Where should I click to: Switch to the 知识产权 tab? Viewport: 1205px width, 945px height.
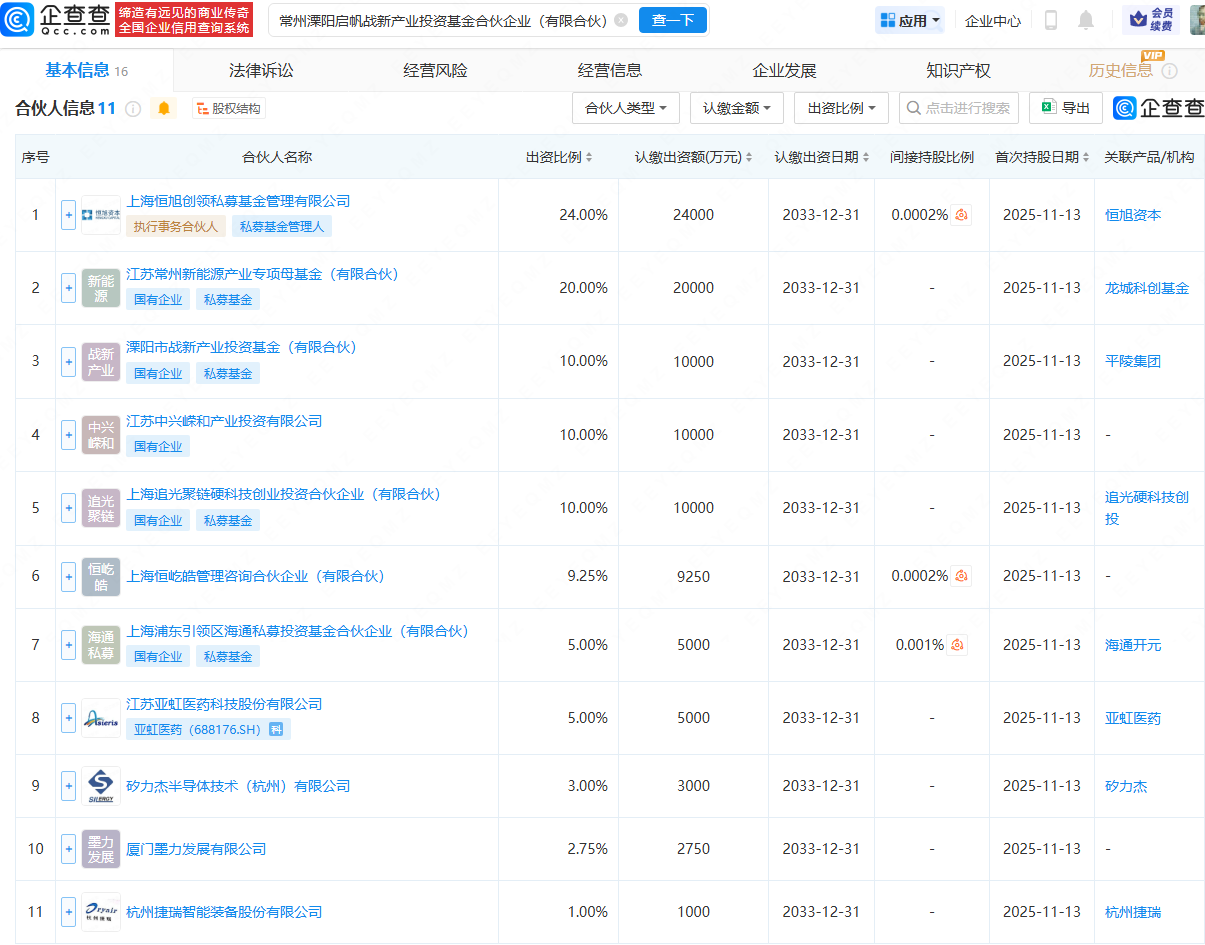958,70
